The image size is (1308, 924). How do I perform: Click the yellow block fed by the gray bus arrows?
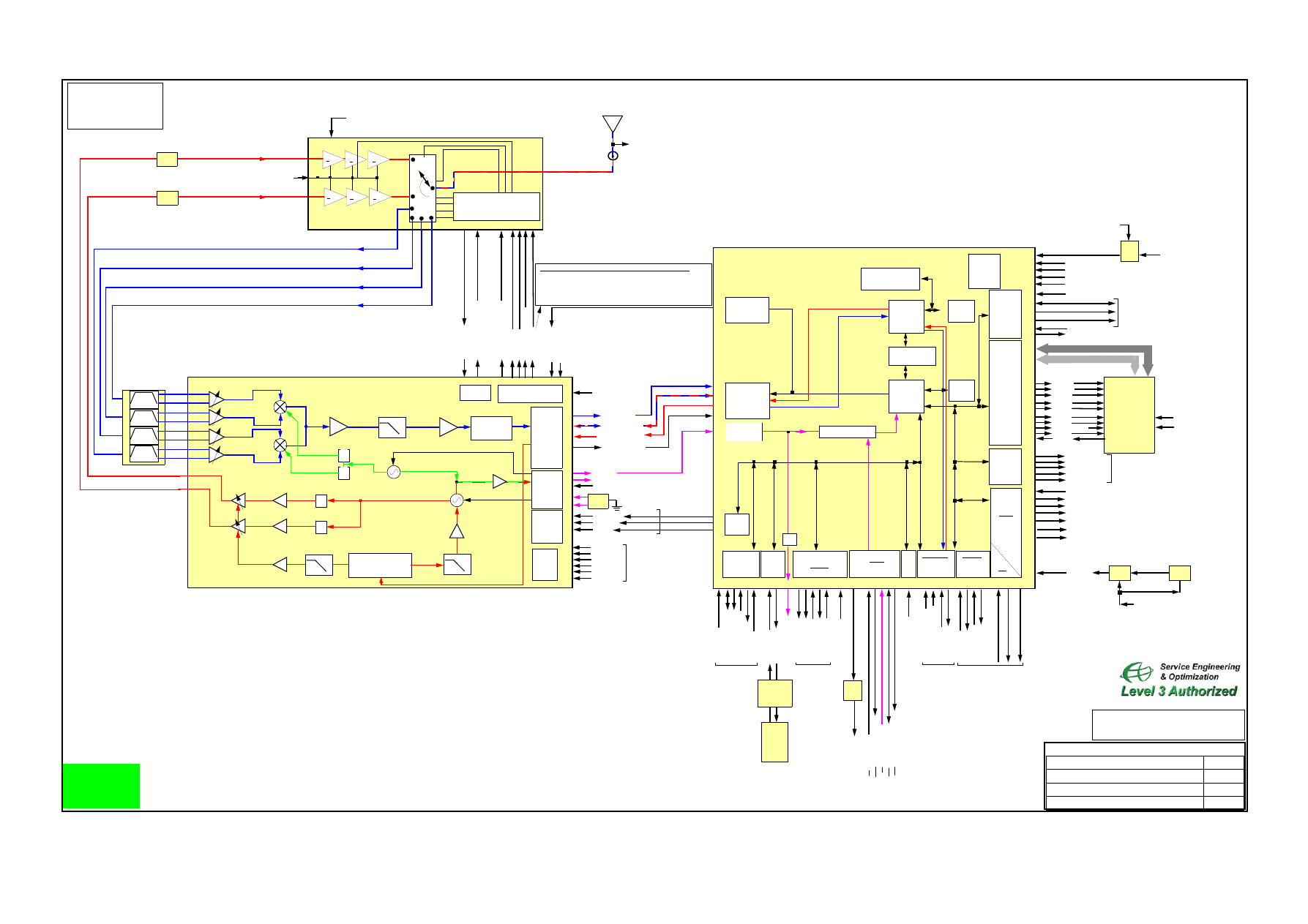(1129, 415)
